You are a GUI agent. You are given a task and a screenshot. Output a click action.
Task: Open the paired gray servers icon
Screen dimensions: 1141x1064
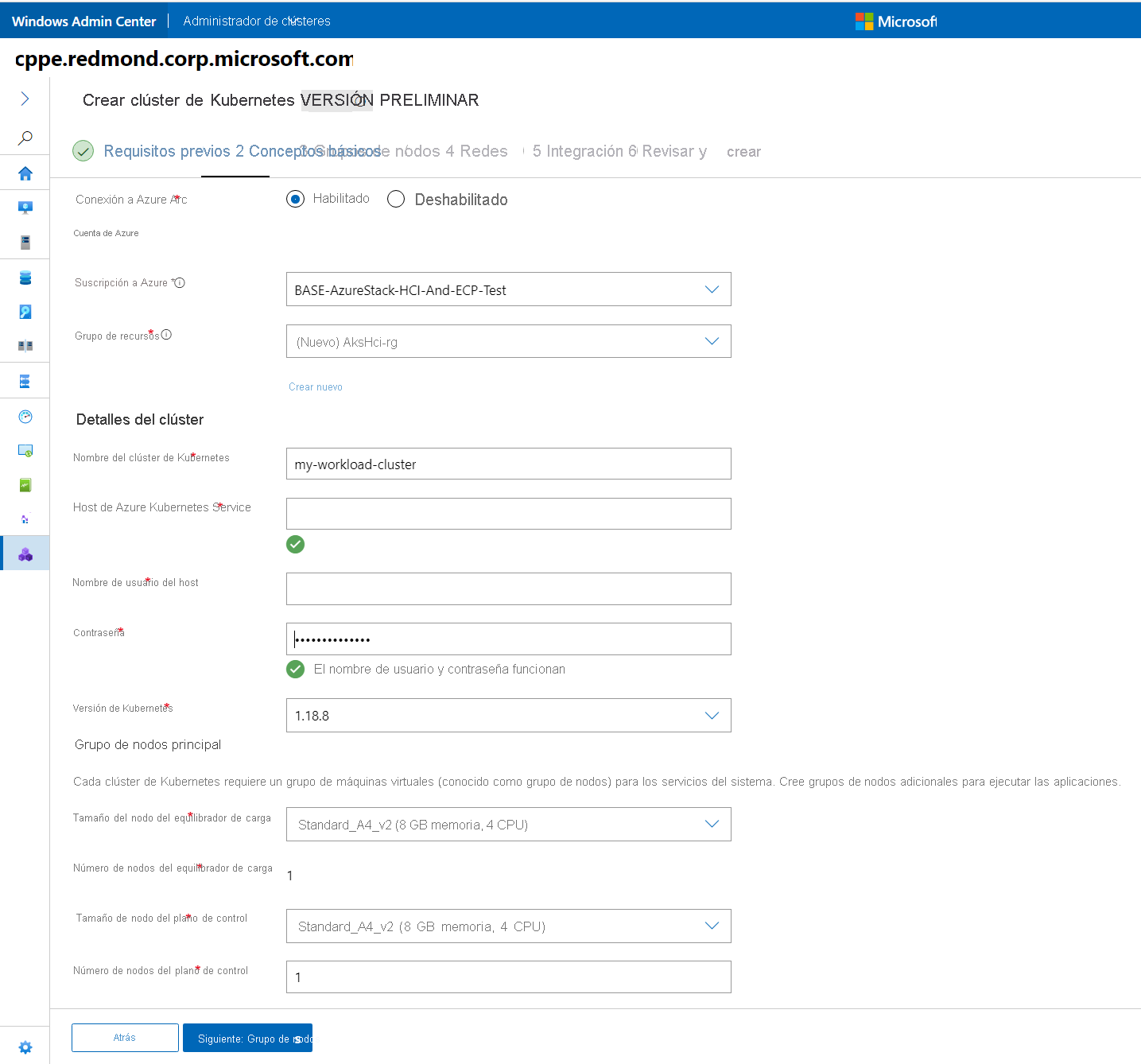coord(25,346)
